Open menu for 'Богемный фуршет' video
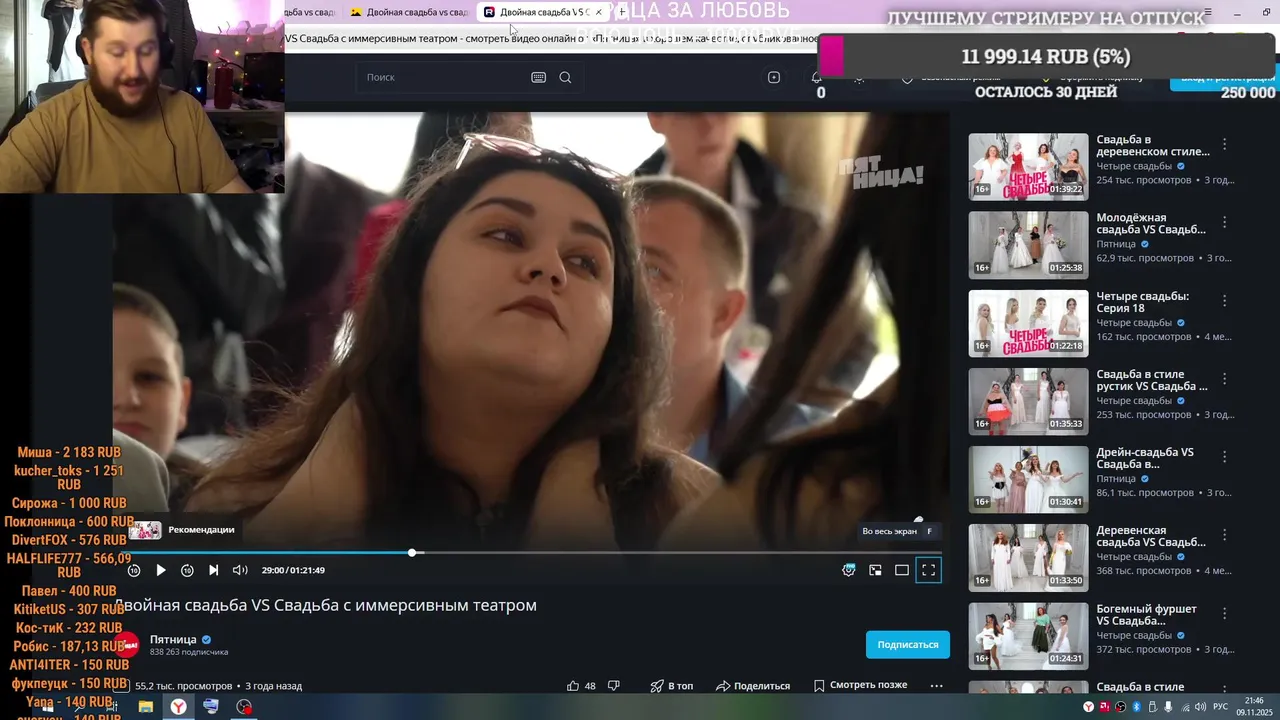 tap(1224, 613)
